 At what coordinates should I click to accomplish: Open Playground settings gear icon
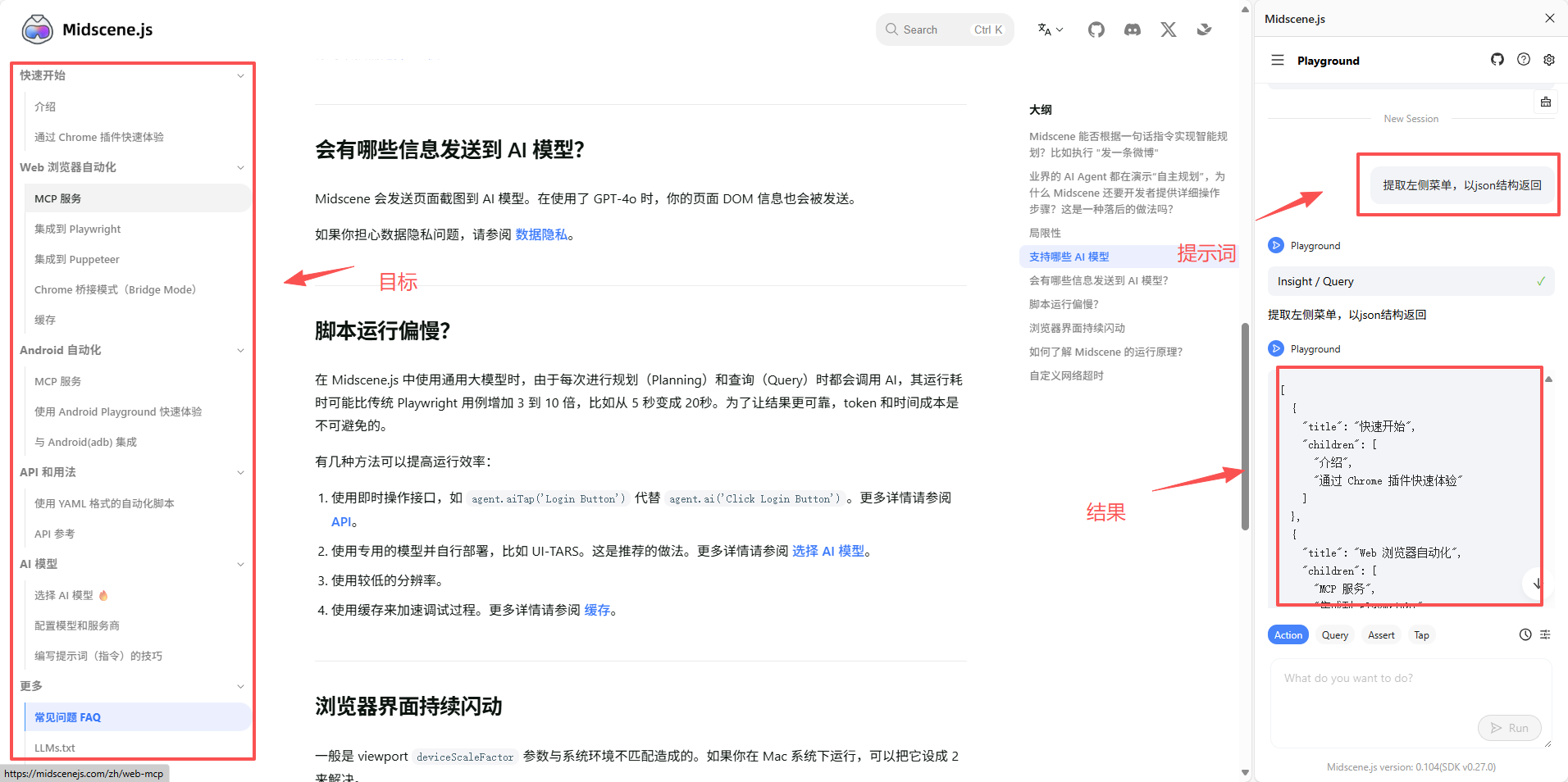click(x=1549, y=59)
